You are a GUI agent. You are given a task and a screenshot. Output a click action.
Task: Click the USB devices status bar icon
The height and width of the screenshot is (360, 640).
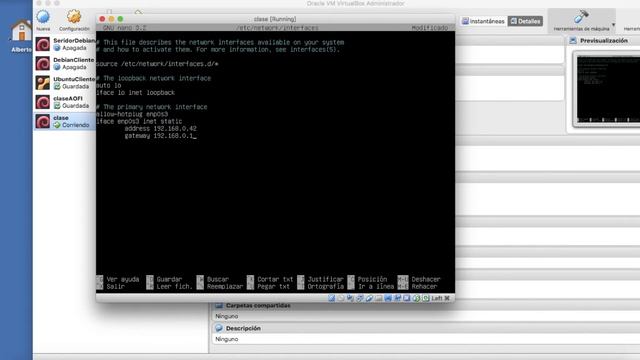[369, 298]
